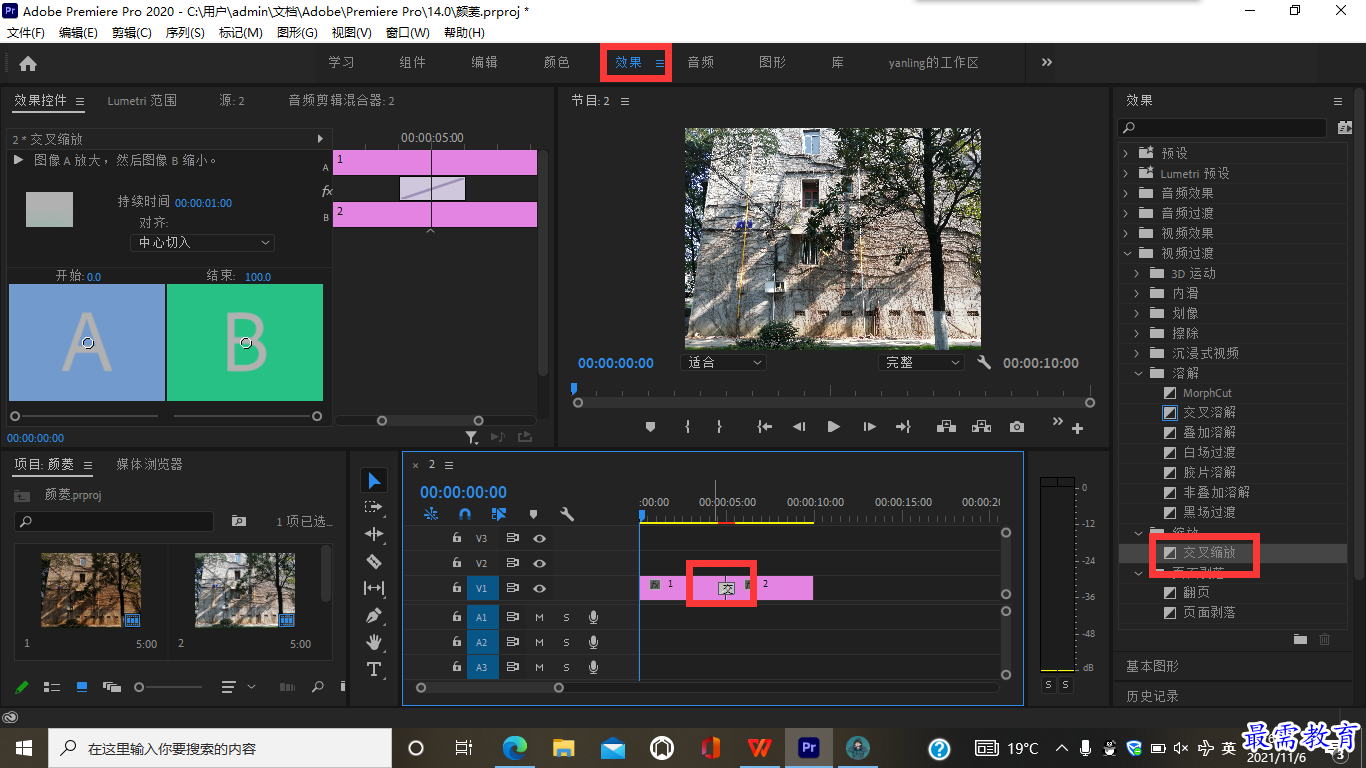Click the Extract button in monitor
Screen dimensions: 1366x768
(981, 427)
